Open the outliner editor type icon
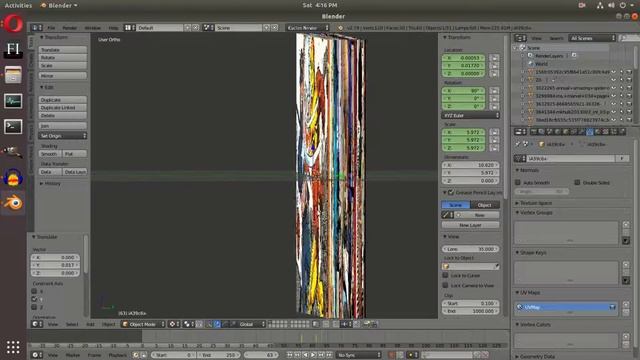The height and width of the screenshot is (360, 640). (520, 38)
